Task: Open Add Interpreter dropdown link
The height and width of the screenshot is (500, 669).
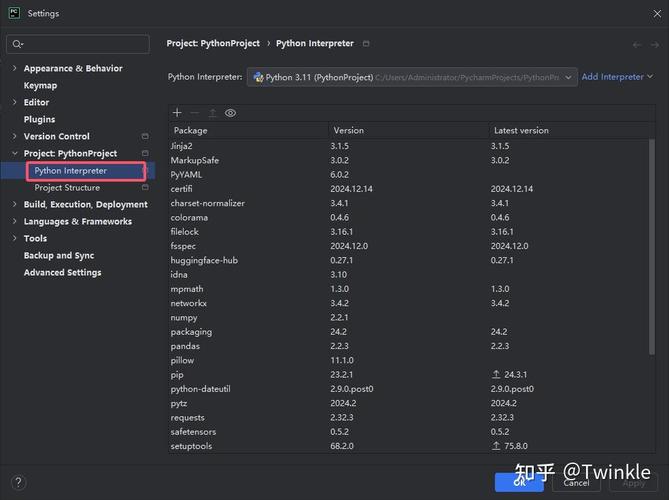Action: pyautogui.click(x=617, y=77)
